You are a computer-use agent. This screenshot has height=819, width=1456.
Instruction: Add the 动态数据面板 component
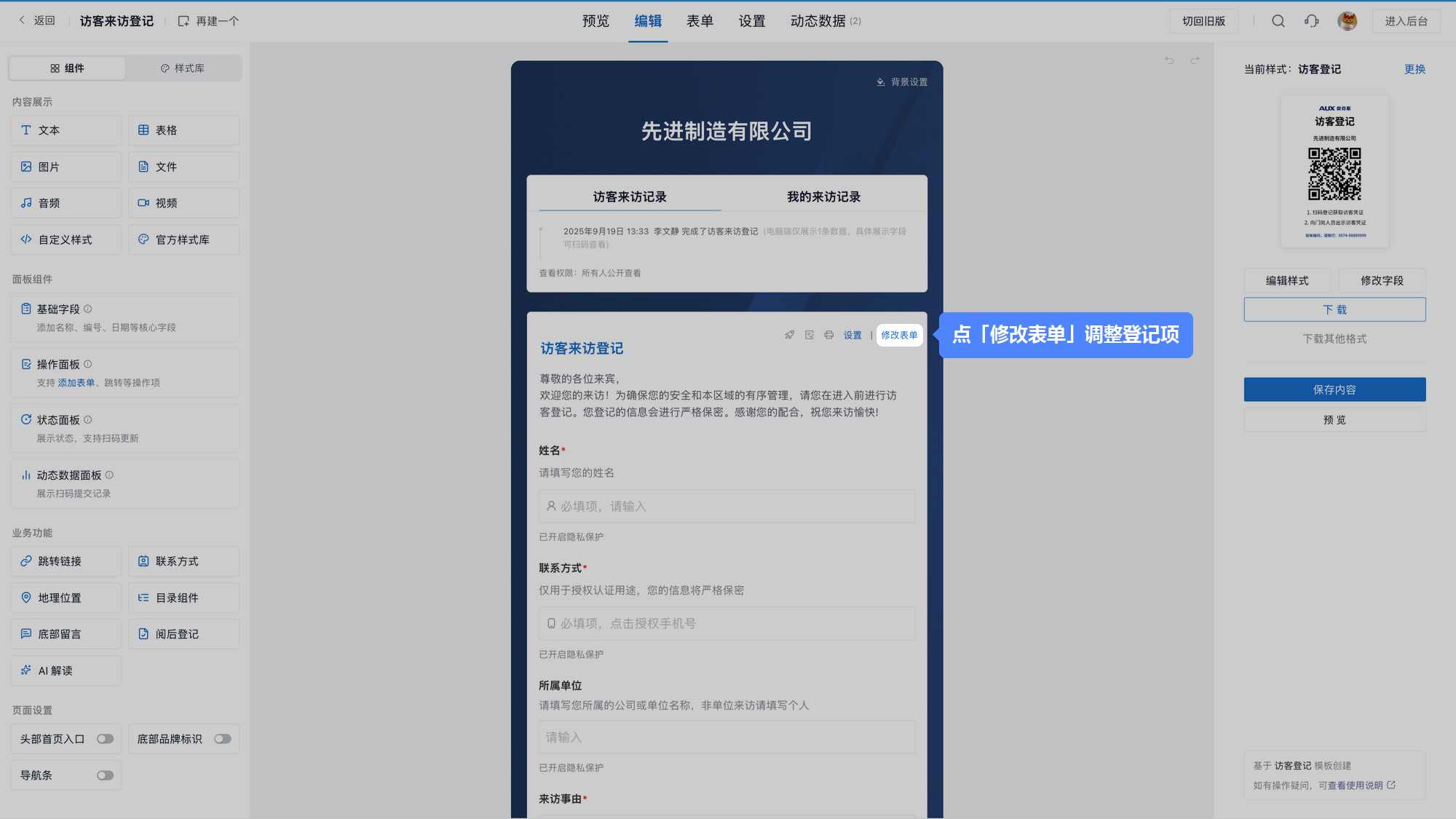125,483
